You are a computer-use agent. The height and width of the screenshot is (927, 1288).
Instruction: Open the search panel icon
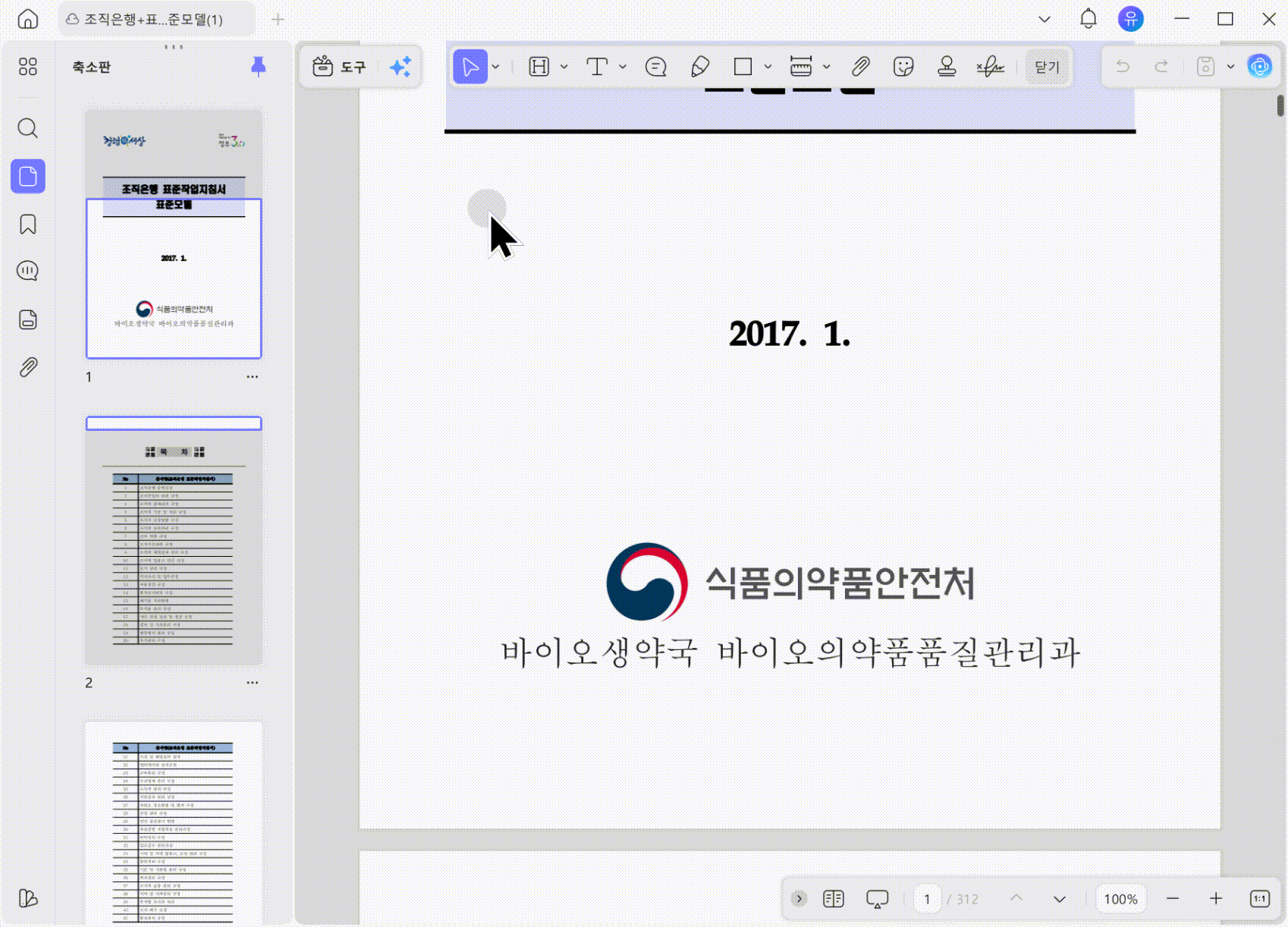pyautogui.click(x=28, y=128)
